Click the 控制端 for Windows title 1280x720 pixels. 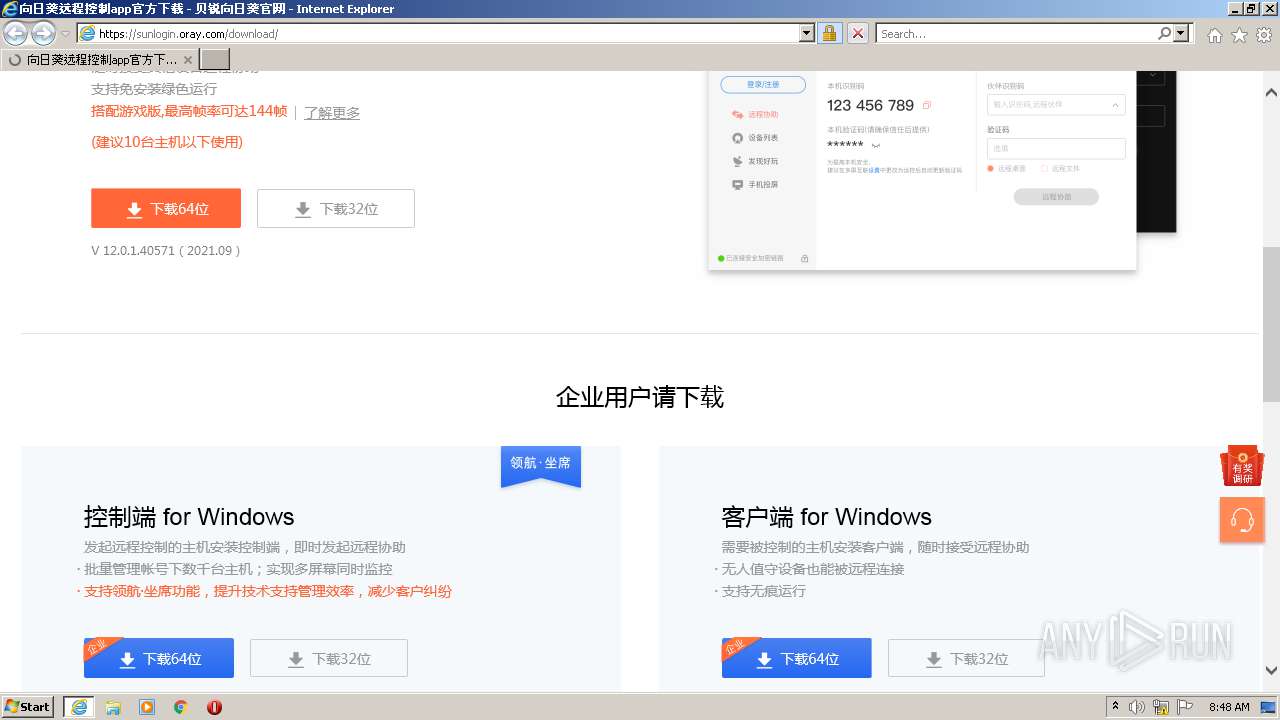189,517
